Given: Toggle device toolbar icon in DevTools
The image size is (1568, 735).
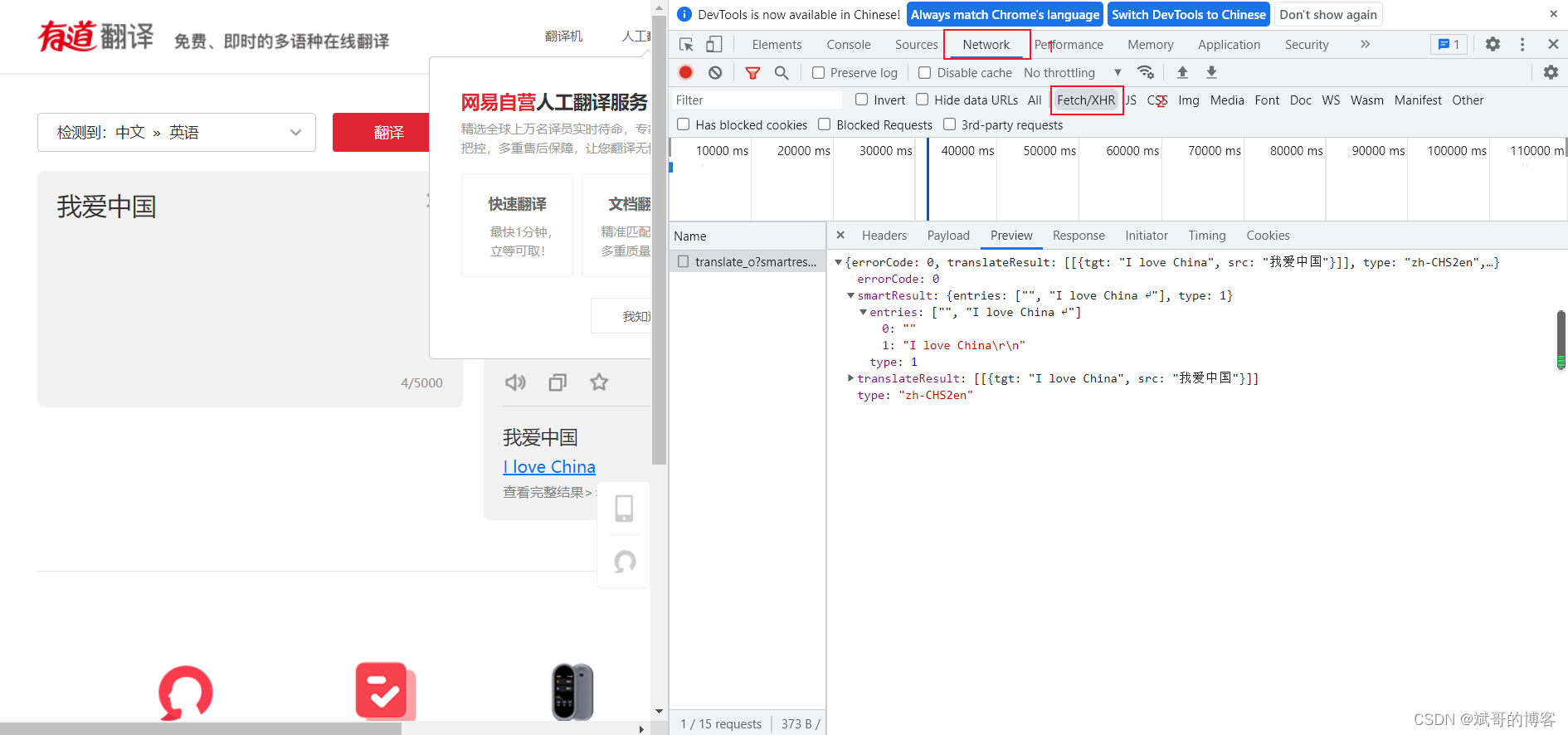Looking at the screenshot, I should tap(713, 45).
